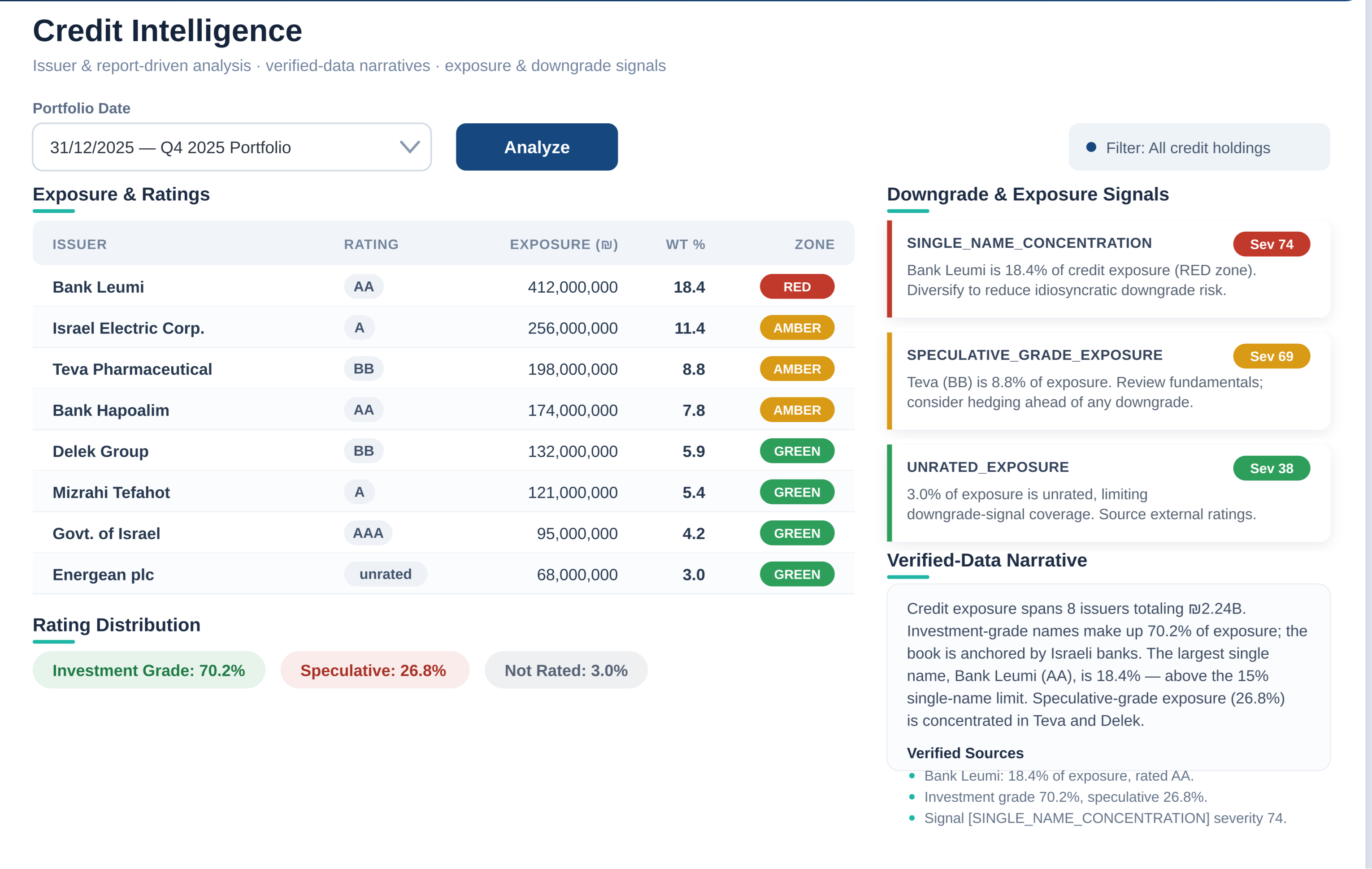
Task: Sort by the EXPOSURE column header
Action: click(563, 244)
